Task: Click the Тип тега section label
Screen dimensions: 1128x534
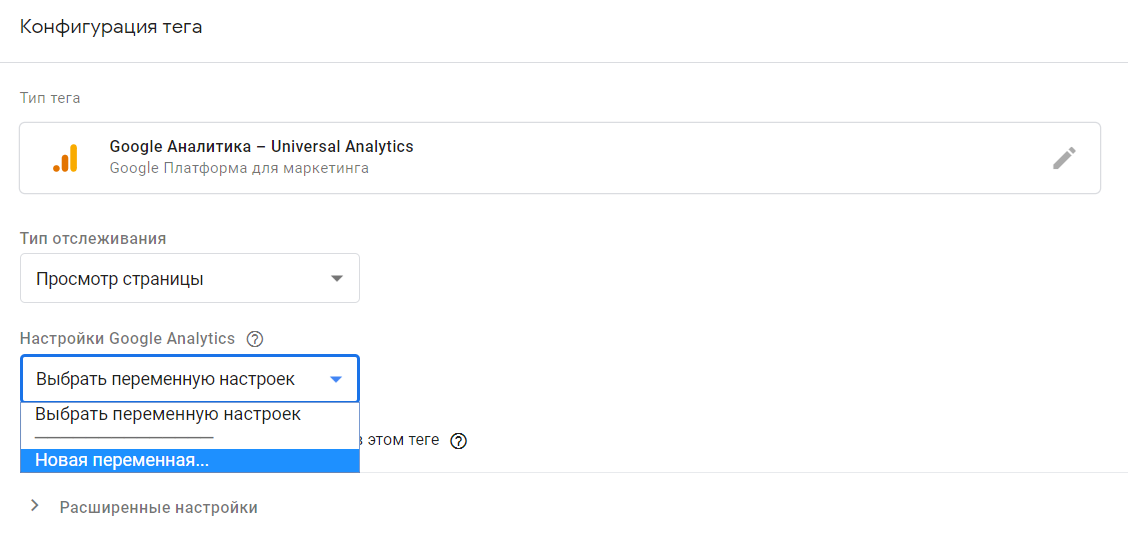Action: pyautogui.click(x=50, y=98)
